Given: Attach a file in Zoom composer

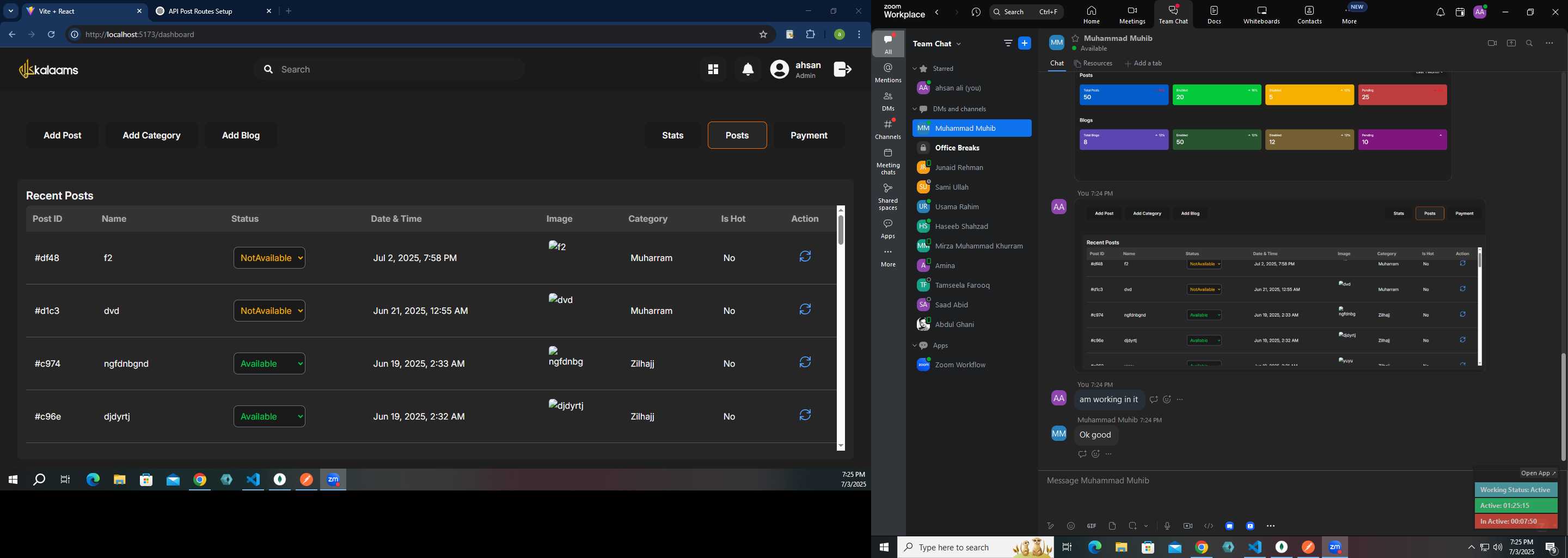Looking at the screenshot, I should pos(1112,526).
